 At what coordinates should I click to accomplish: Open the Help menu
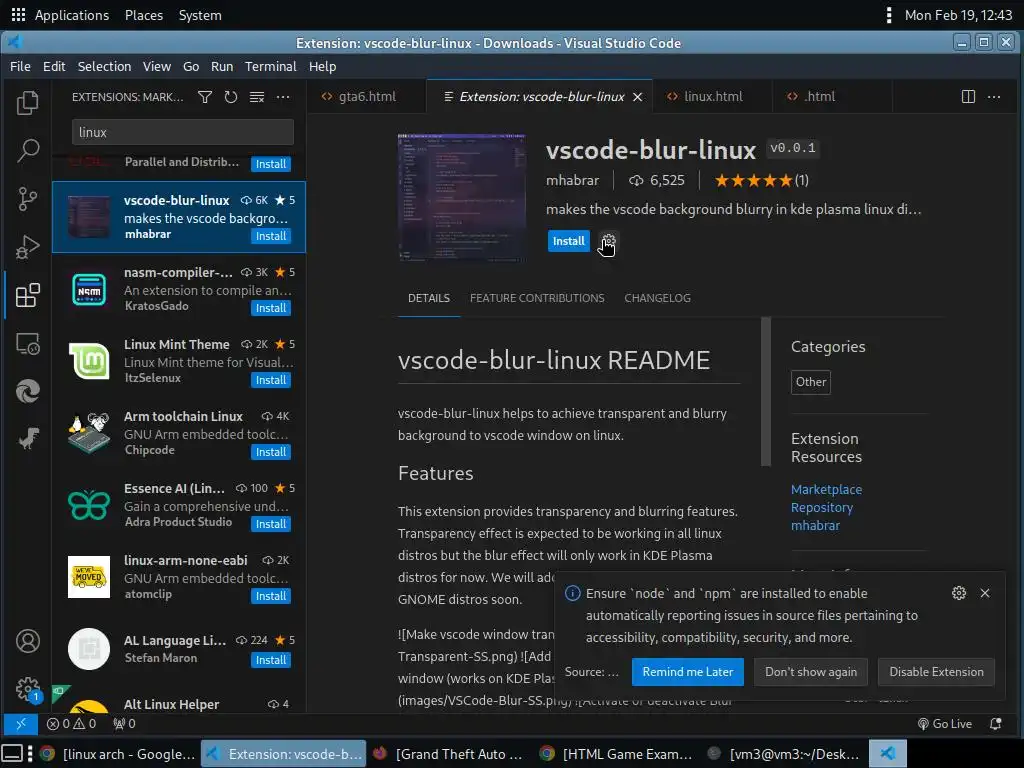323,67
